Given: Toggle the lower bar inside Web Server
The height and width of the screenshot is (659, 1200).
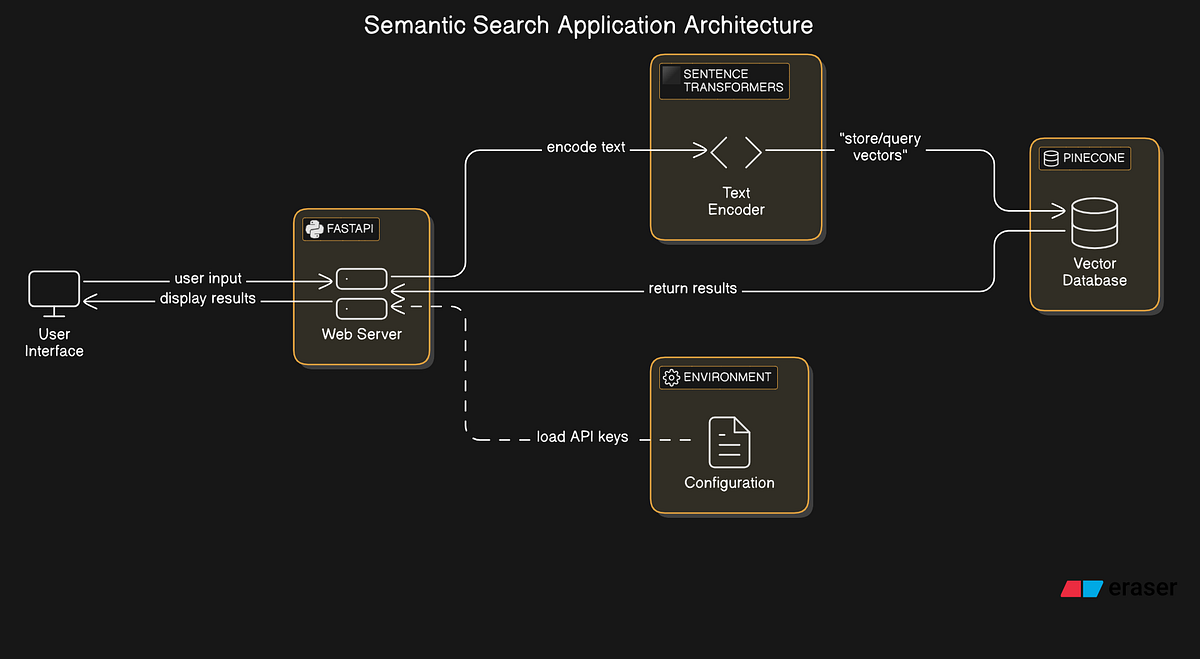Looking at the screenshot, I should coord(361,307).
